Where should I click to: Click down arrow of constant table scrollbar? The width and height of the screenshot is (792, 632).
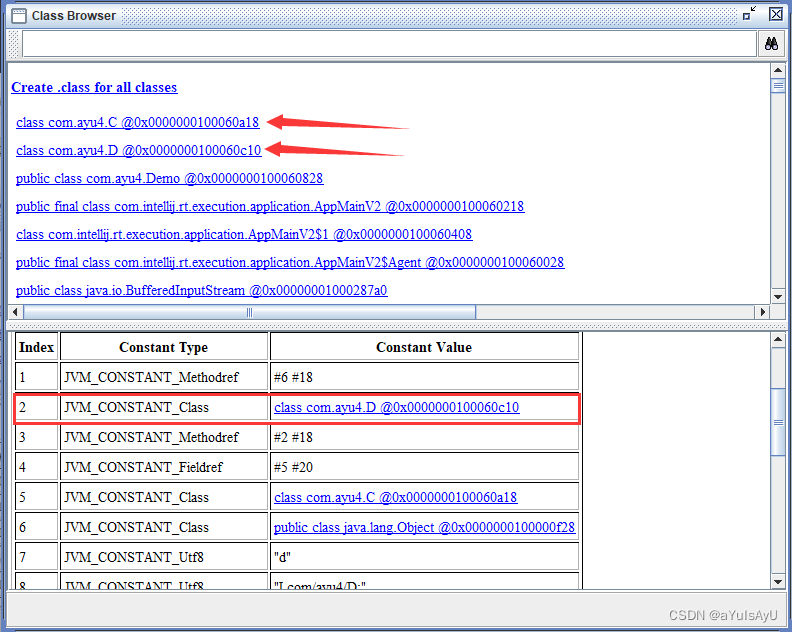point(778,581)
